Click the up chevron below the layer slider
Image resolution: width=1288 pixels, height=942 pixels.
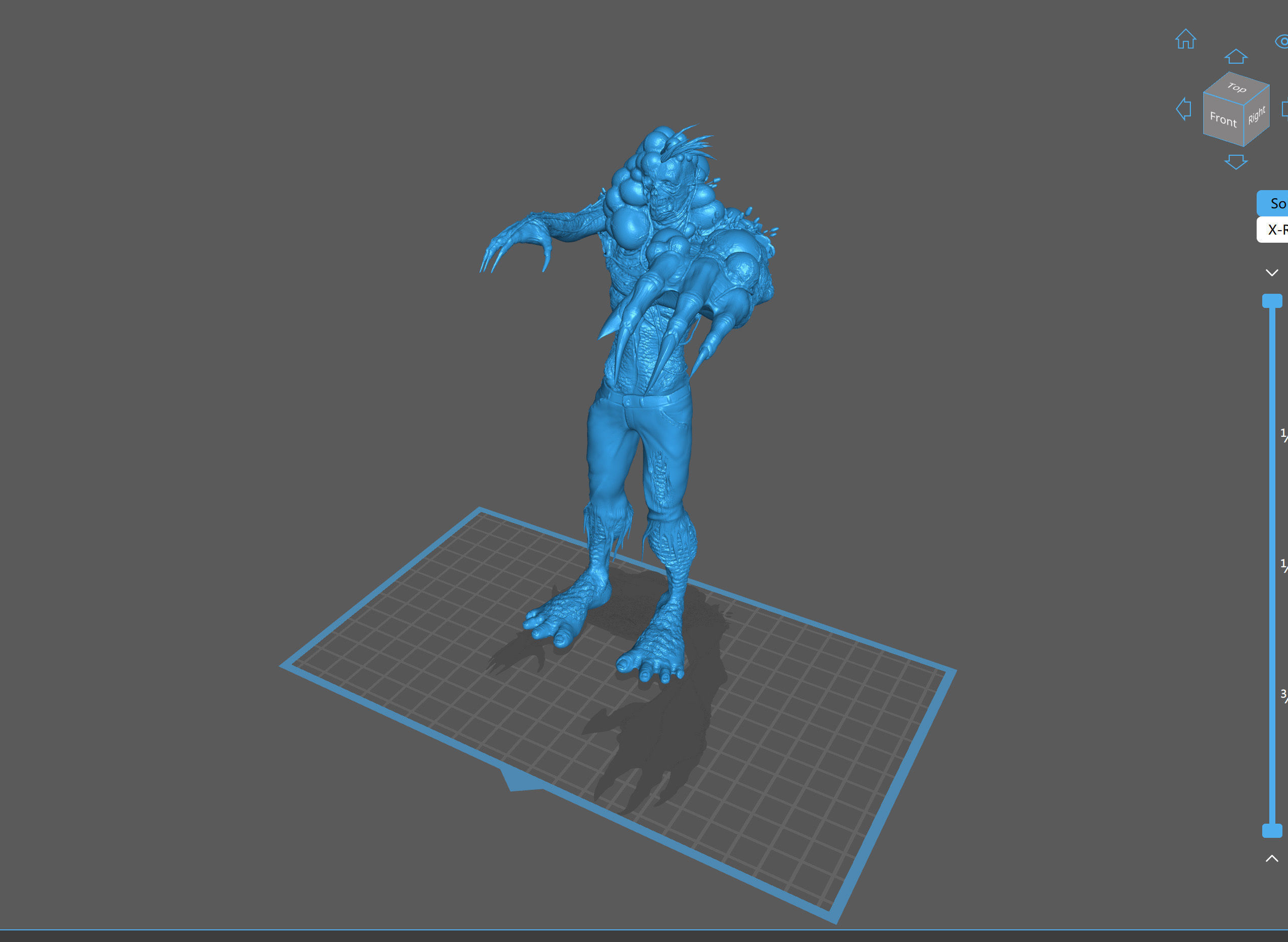point(1272,858)
